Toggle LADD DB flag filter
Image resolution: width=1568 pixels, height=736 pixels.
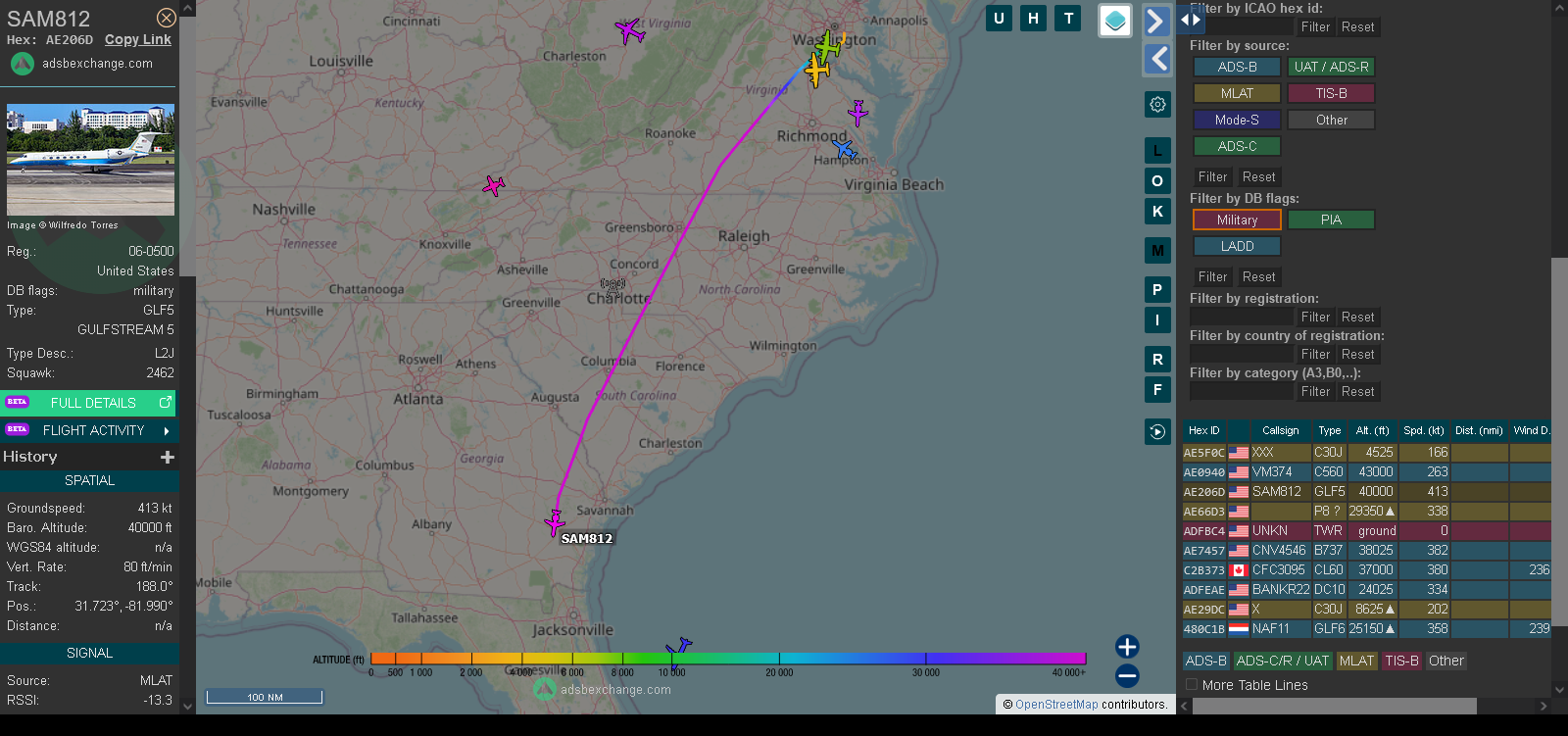pyautogui.click(x=1237, y=246)
